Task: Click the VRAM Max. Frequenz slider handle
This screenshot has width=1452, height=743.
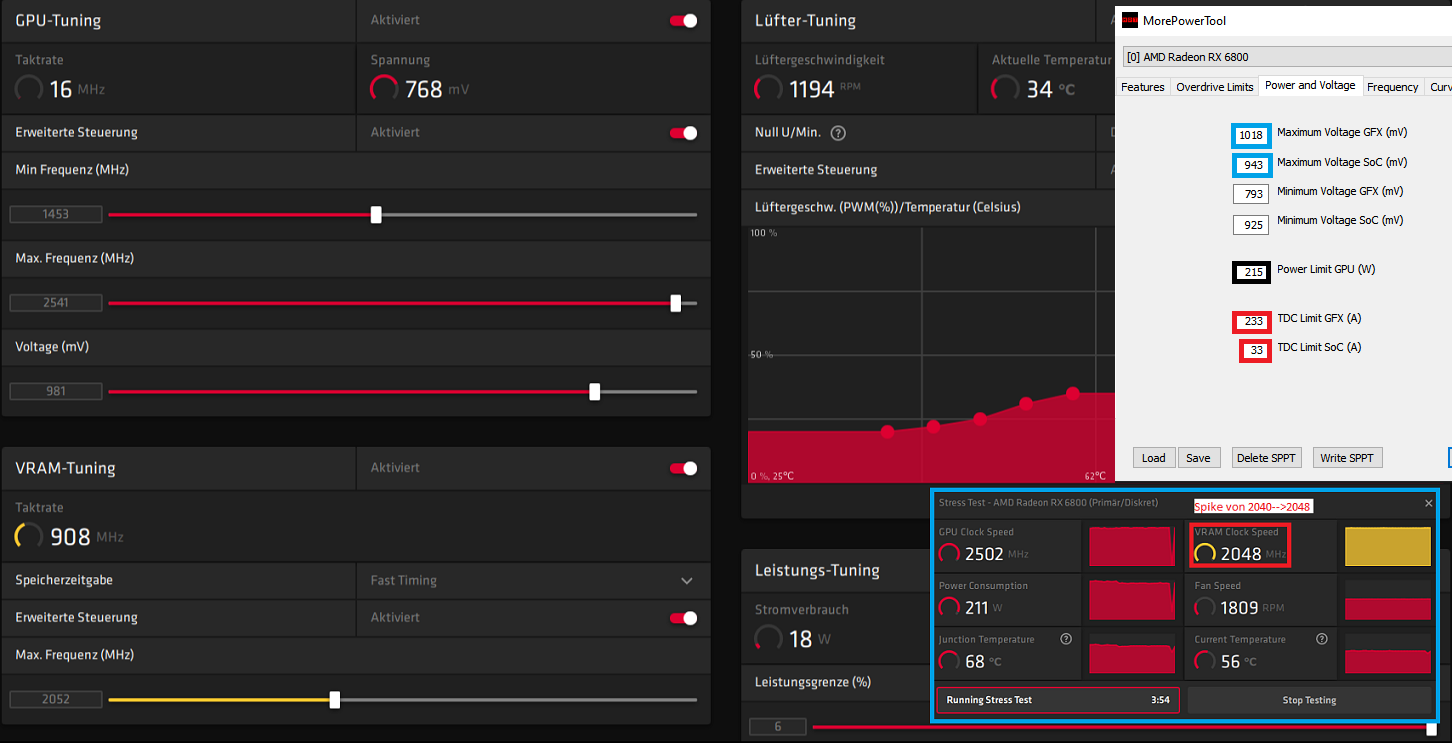Action: coord(335,699)
